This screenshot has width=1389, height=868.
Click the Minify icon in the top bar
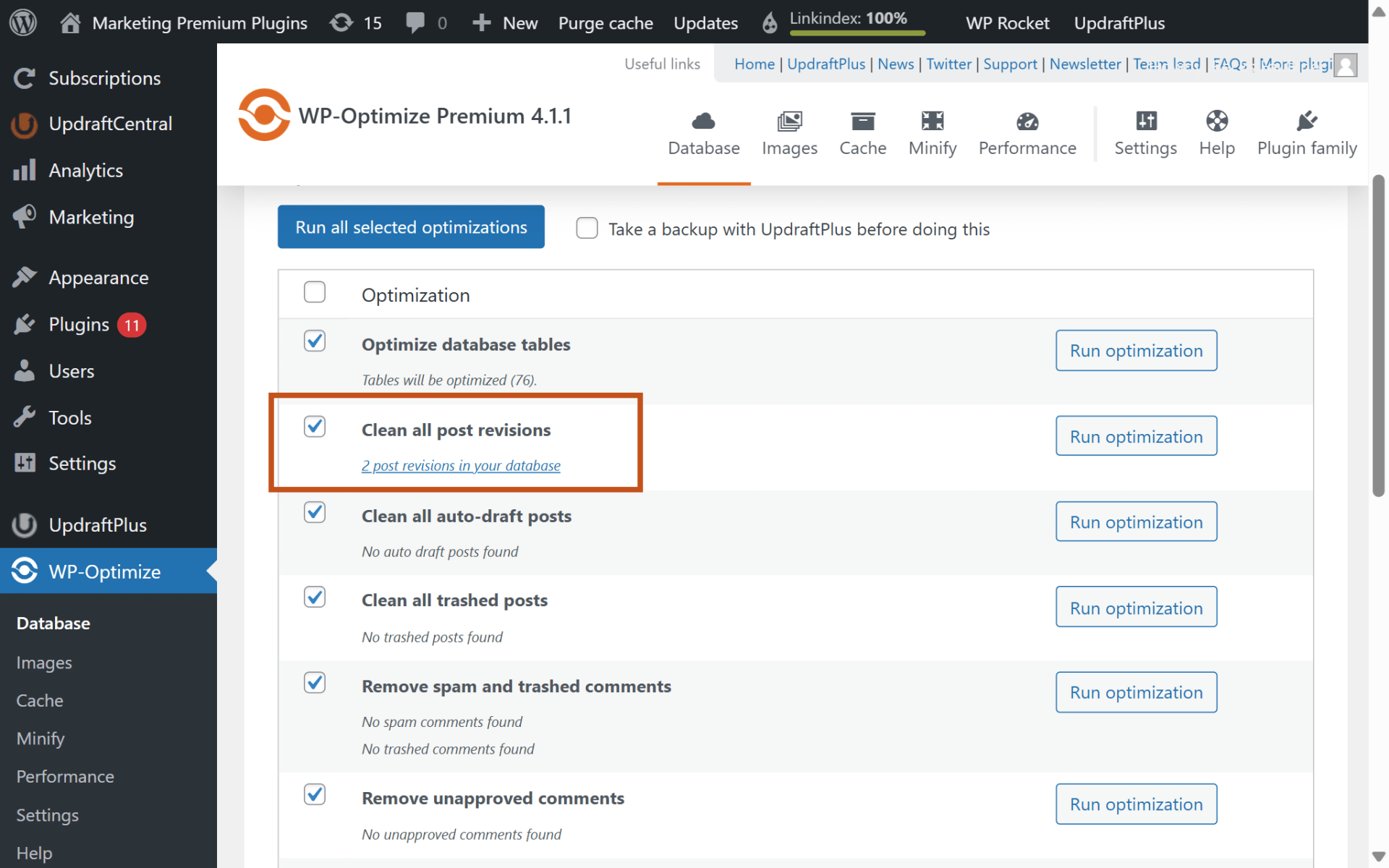tap(932, 122)
